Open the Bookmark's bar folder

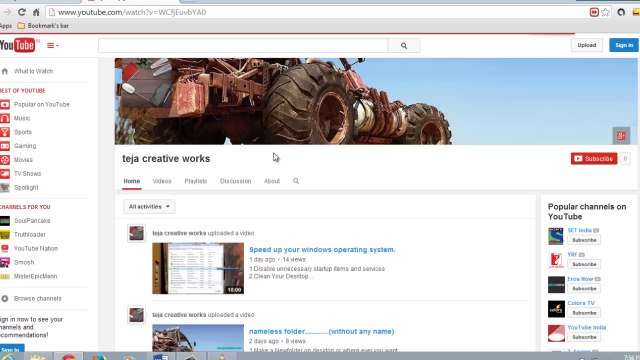(43, 26)
